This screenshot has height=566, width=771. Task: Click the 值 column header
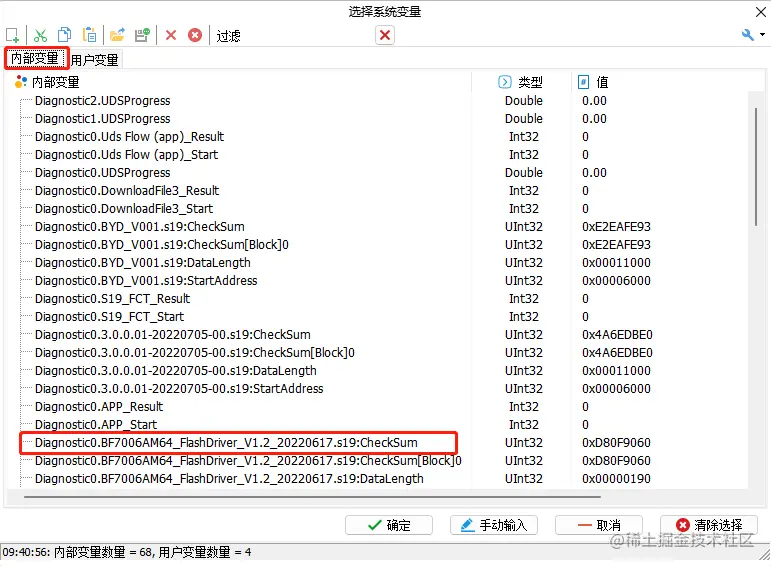pyautogui.click(x=602, y=82)
